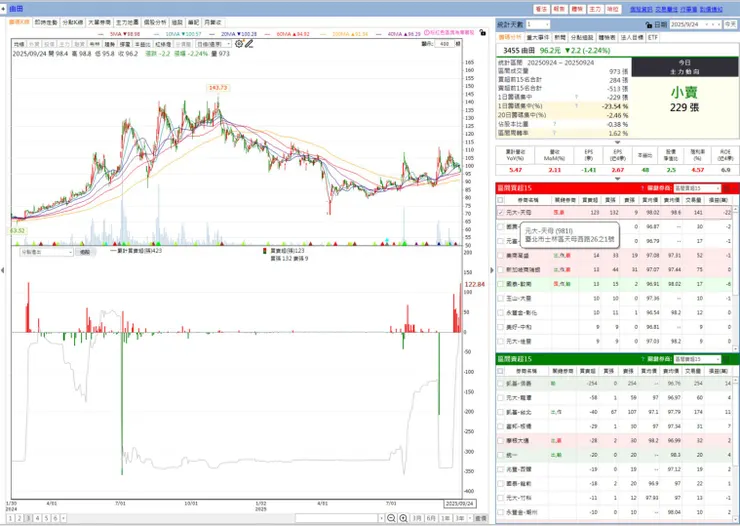This screenshot has width=740, height=526.
Task: Collapse the chart using the left edge arrow
Action: [x=3, y=270]
